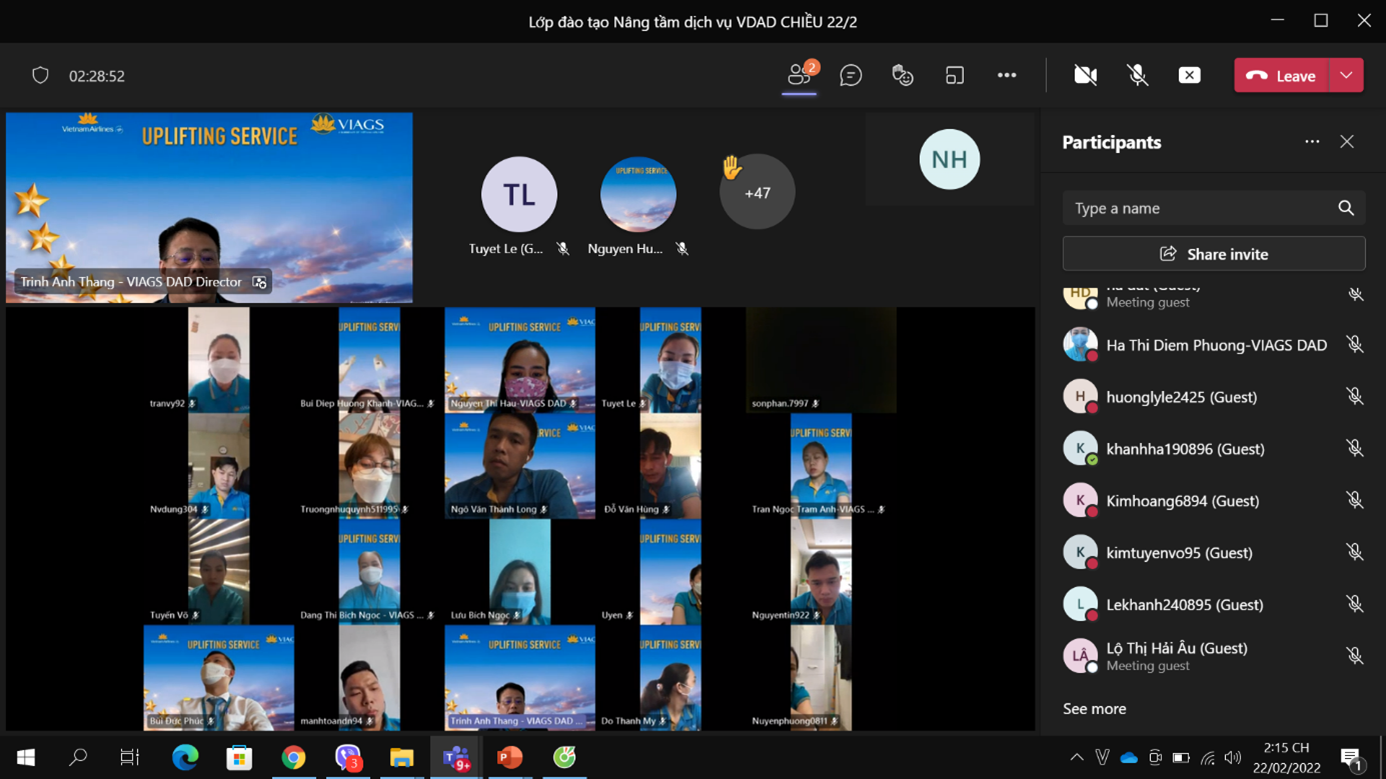Click Trinh Anh Thang director spotlight video

click(209, 208)
